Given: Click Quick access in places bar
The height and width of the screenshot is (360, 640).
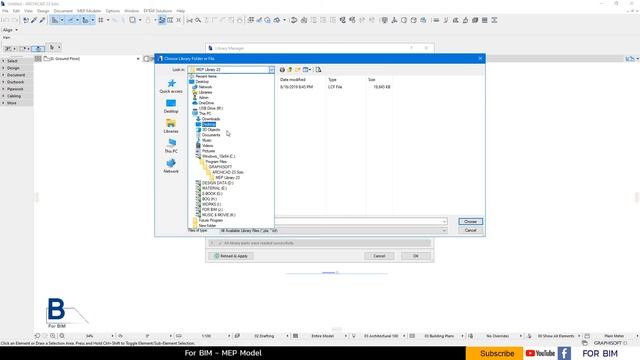Looking at the screenshot, I should click(x=171, y=87).
